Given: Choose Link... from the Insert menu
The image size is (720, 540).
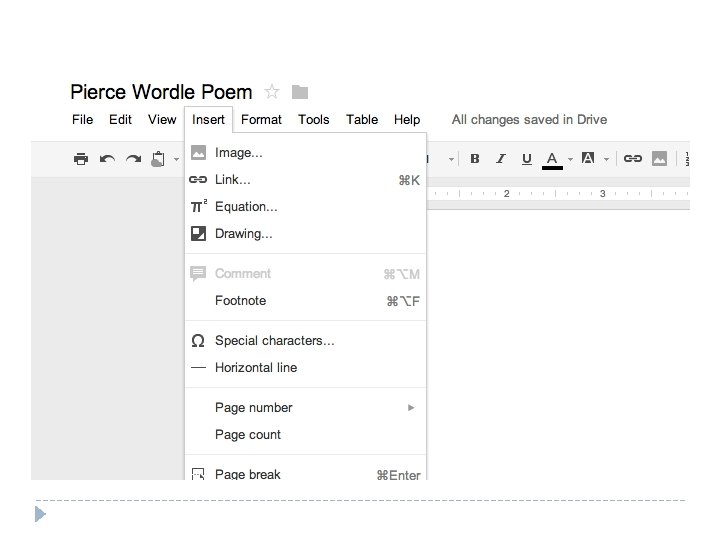Looking at the screenshot, I should 305,180.
